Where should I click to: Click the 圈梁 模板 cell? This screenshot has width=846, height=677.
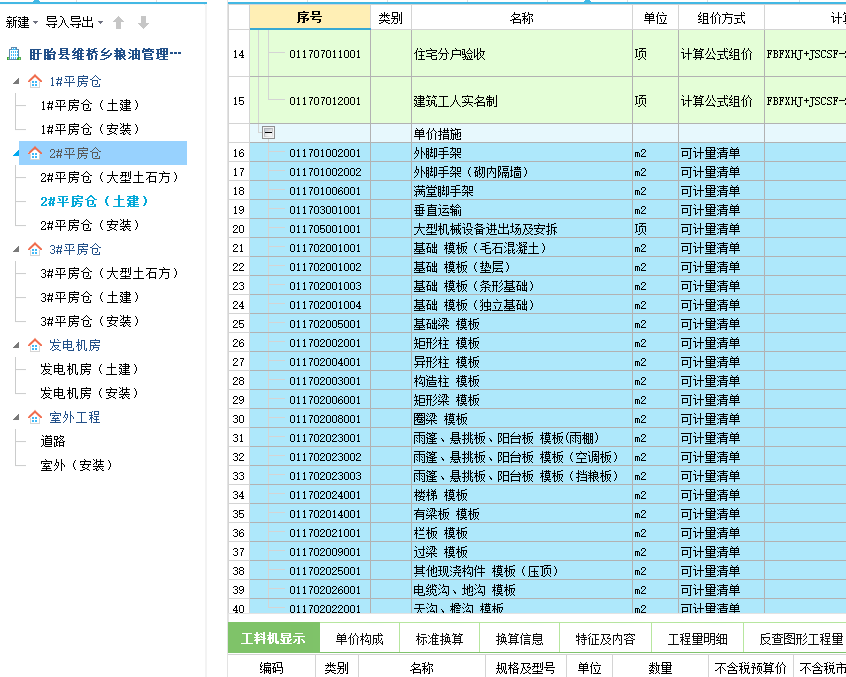click(x=522, y=419)
